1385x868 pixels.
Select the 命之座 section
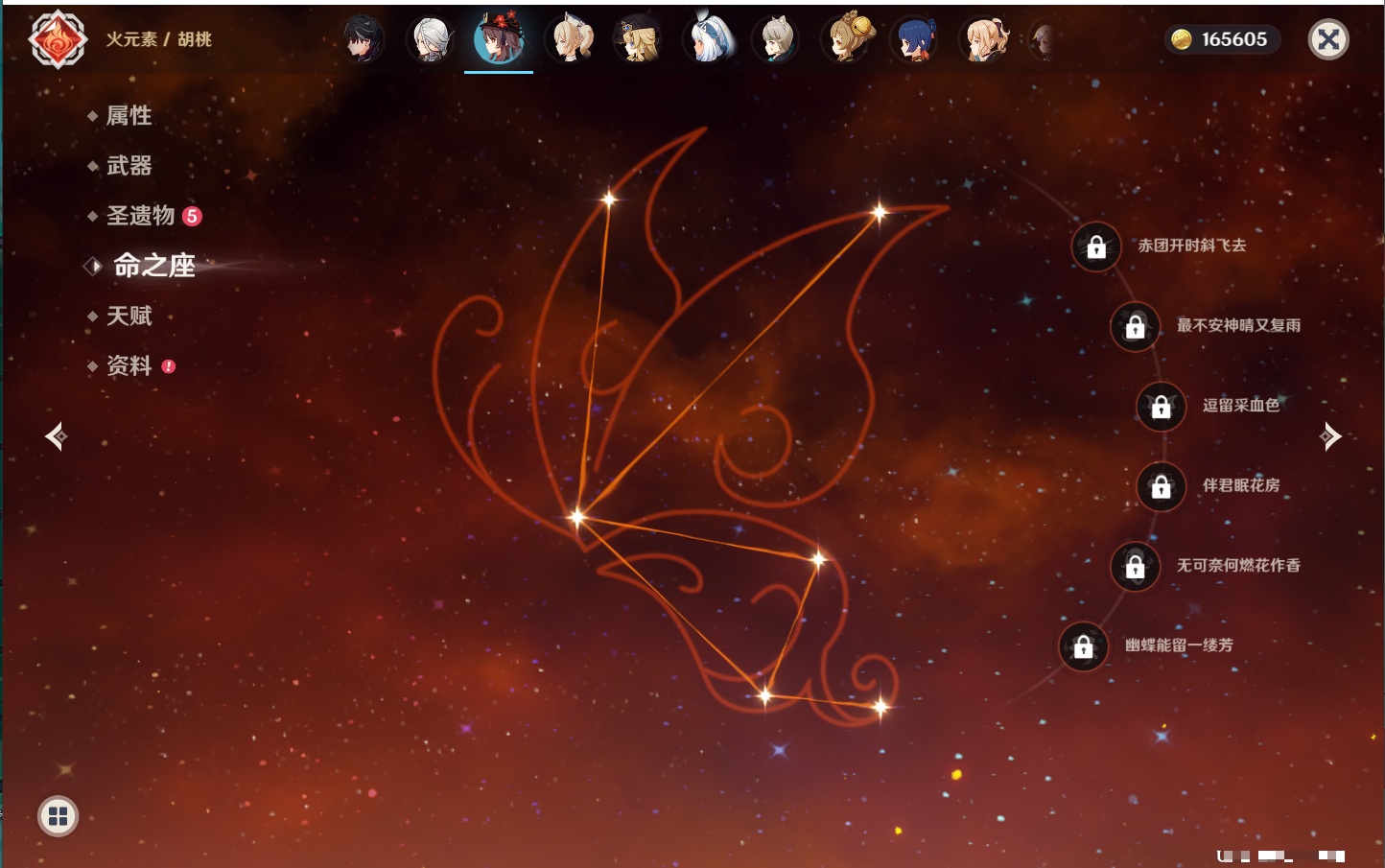tap(154, 266)
